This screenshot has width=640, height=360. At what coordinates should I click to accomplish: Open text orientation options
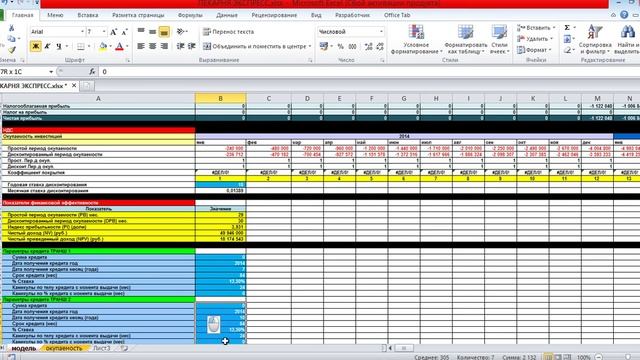[x=182, y=31]
